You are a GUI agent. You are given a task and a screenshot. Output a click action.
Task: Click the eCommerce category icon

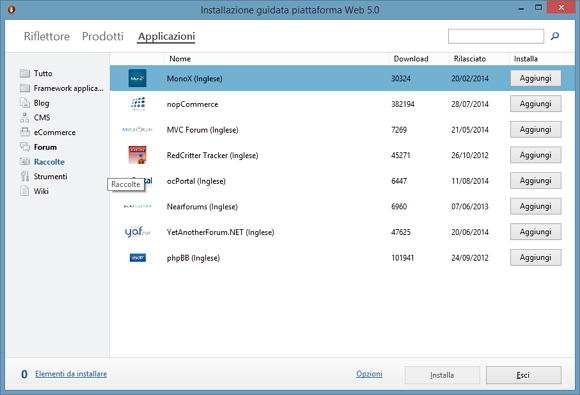tap(25, 132)
